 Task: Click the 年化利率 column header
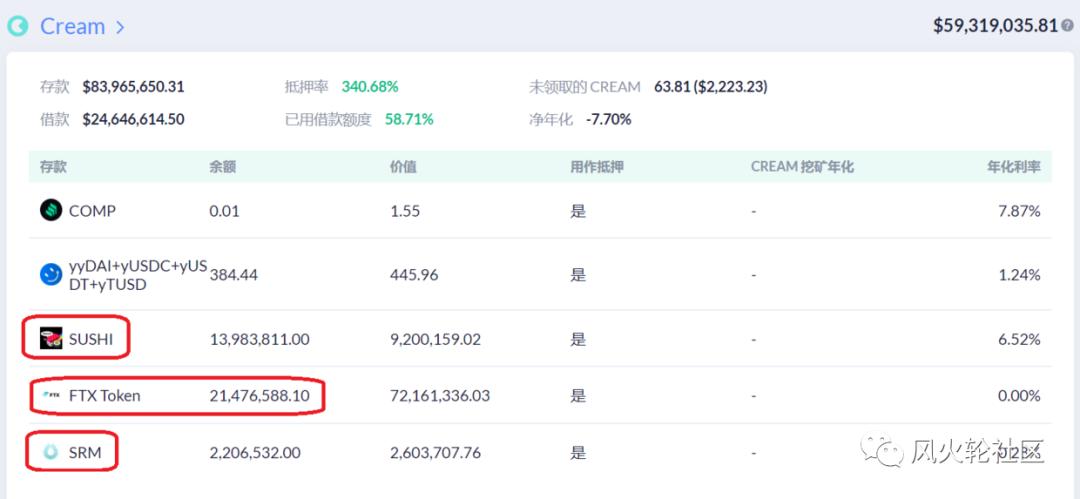click(x=1014, y=167)
